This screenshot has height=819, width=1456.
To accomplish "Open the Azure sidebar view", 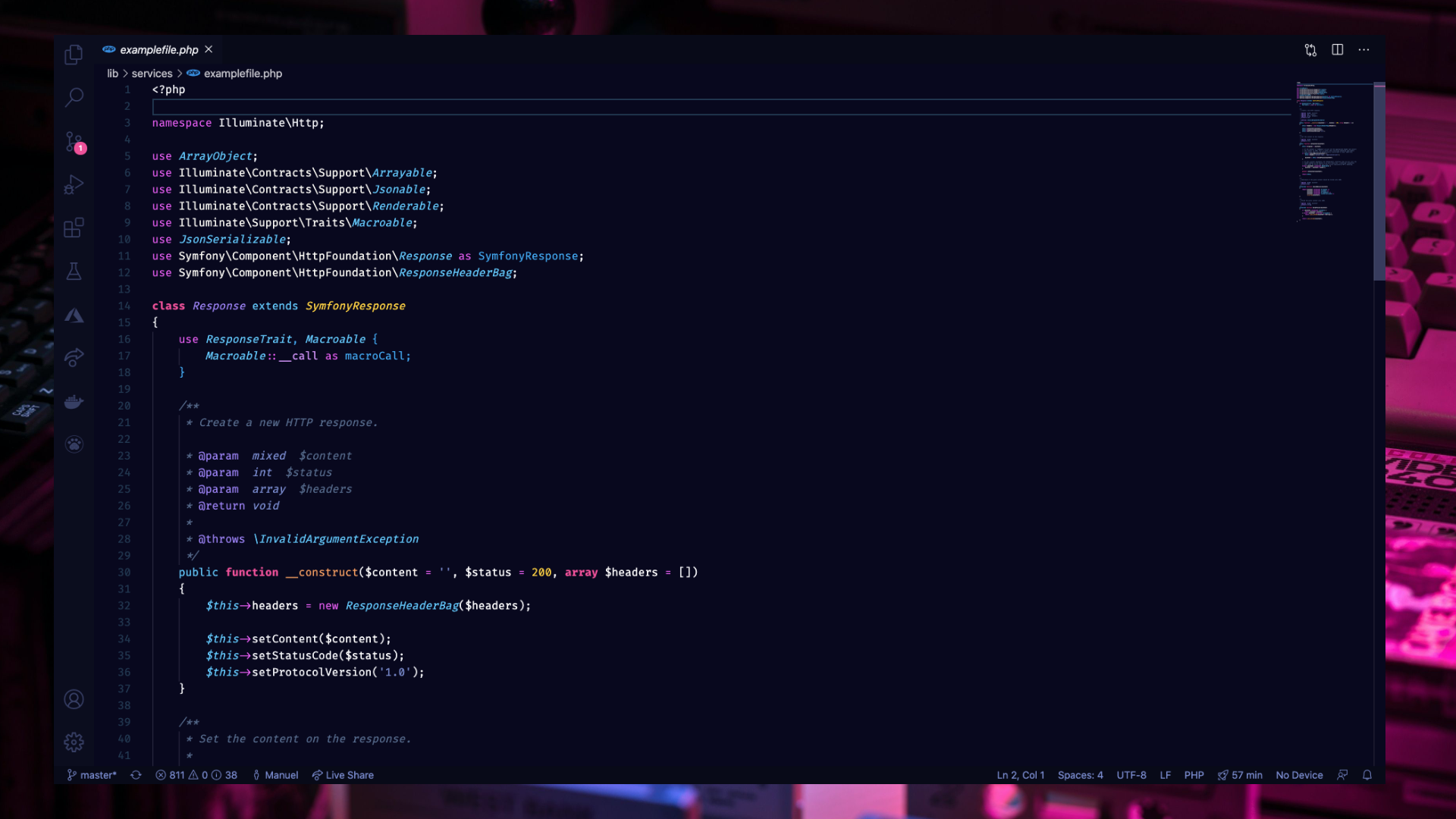I will click(74, 315).
